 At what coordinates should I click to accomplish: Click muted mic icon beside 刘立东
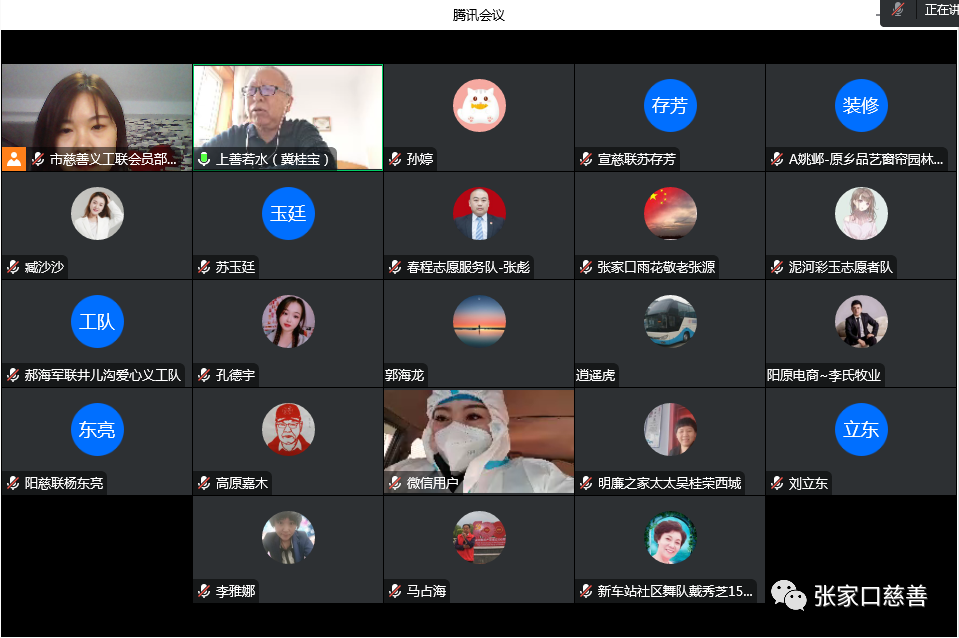778,483
